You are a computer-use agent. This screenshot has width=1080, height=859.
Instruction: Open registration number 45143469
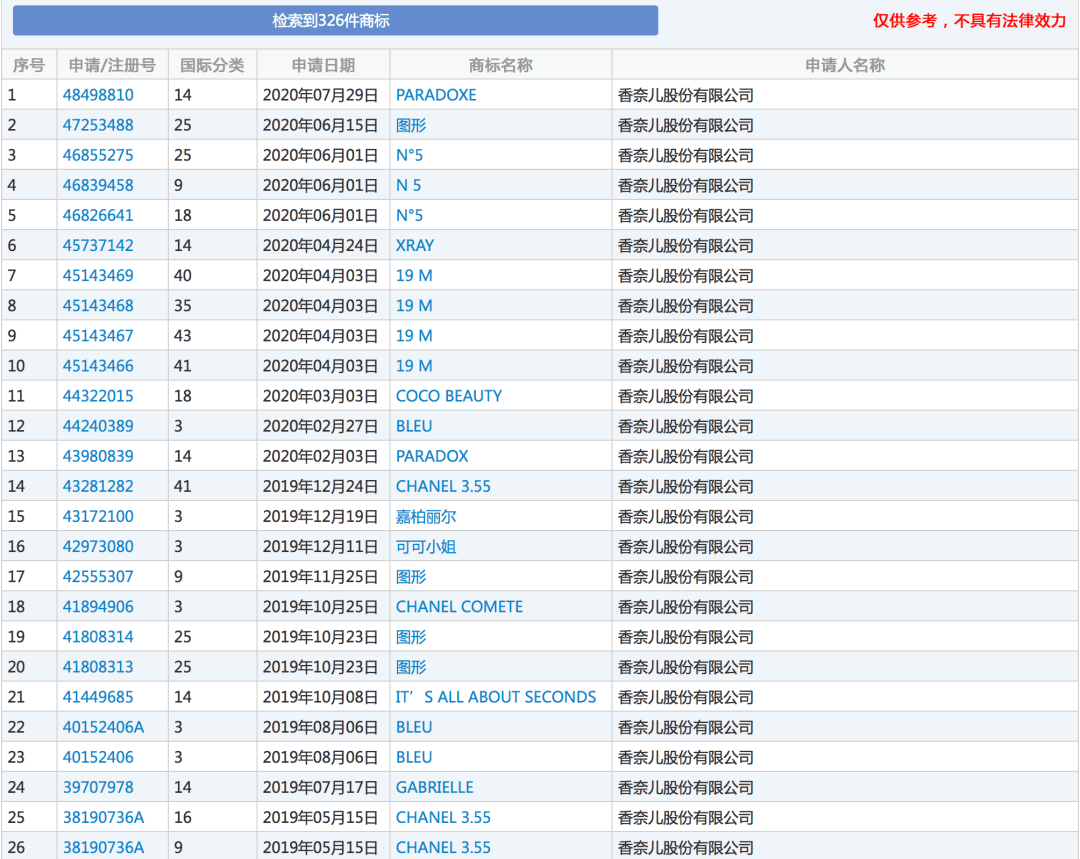pos(98,276)
